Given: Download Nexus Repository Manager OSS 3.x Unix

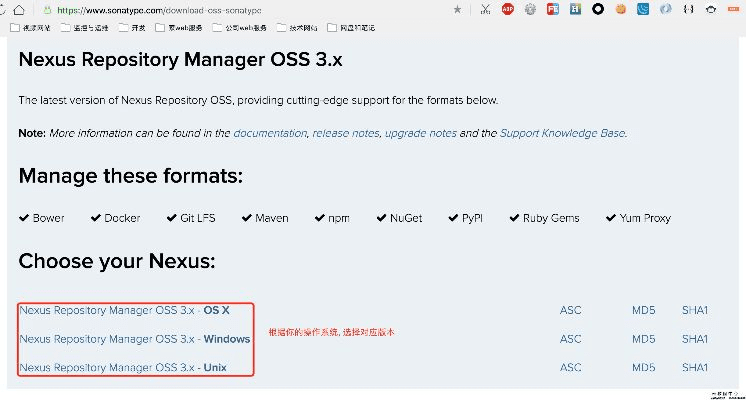Looking at the screenshot, I should click(x=123, y=367).
